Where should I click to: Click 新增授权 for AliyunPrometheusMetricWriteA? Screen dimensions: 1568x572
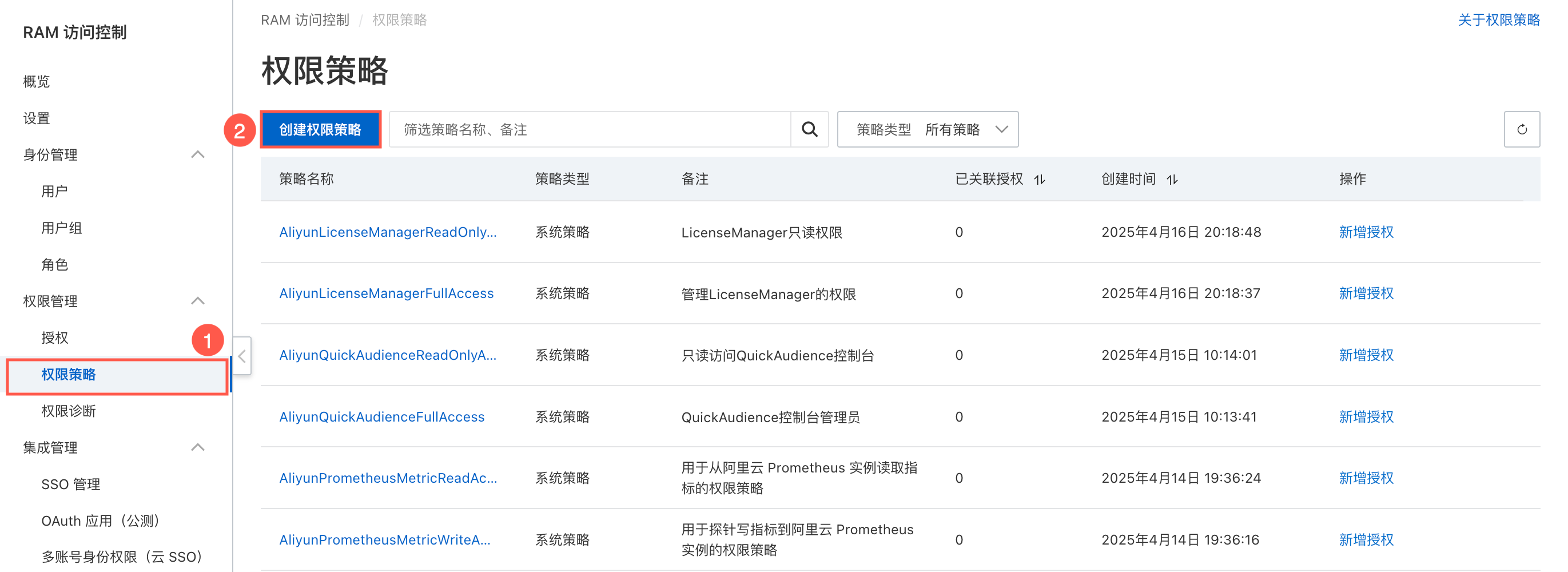point(1366,540)
